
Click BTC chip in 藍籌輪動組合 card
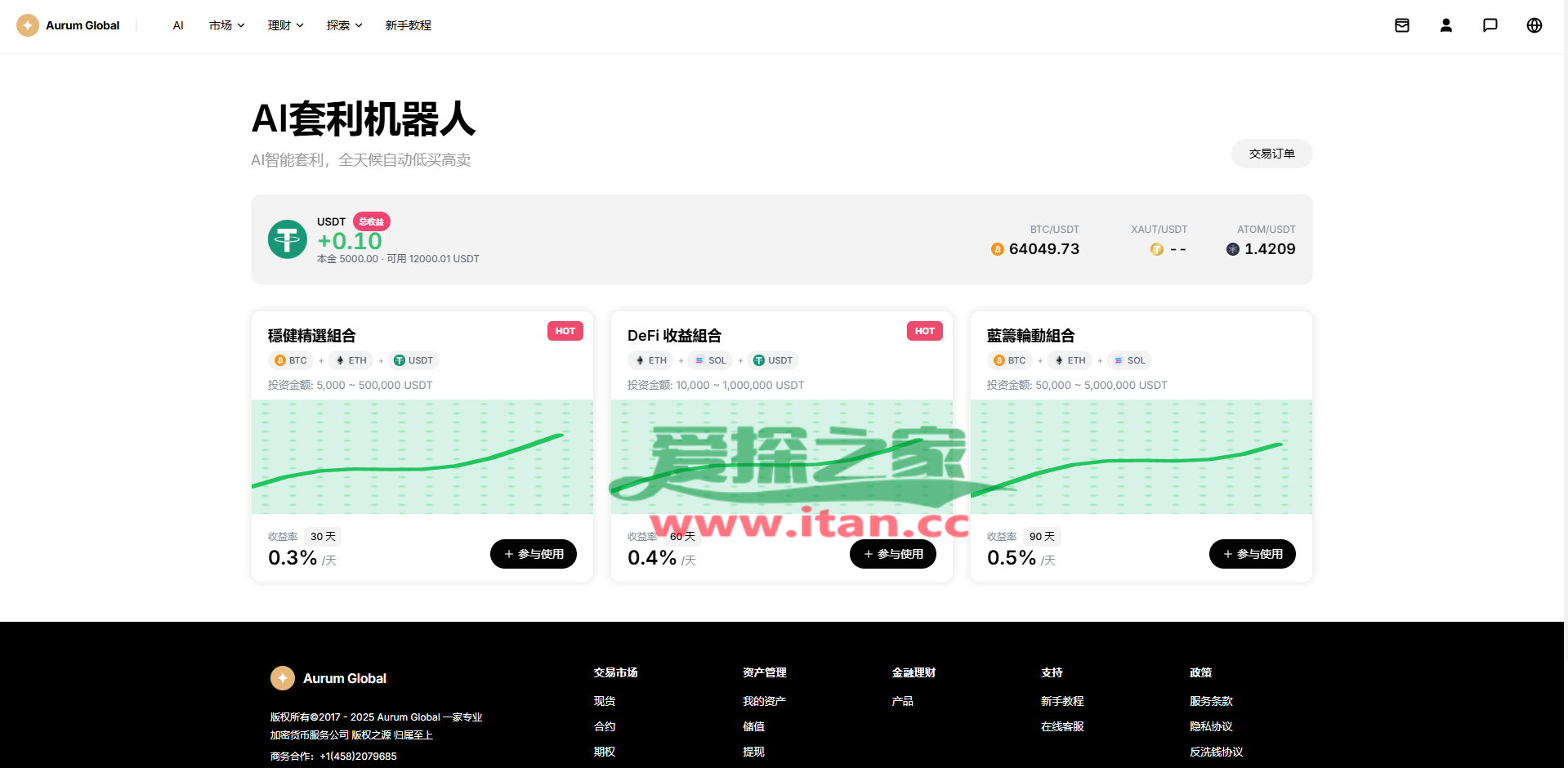click(x=1010, y=360)
